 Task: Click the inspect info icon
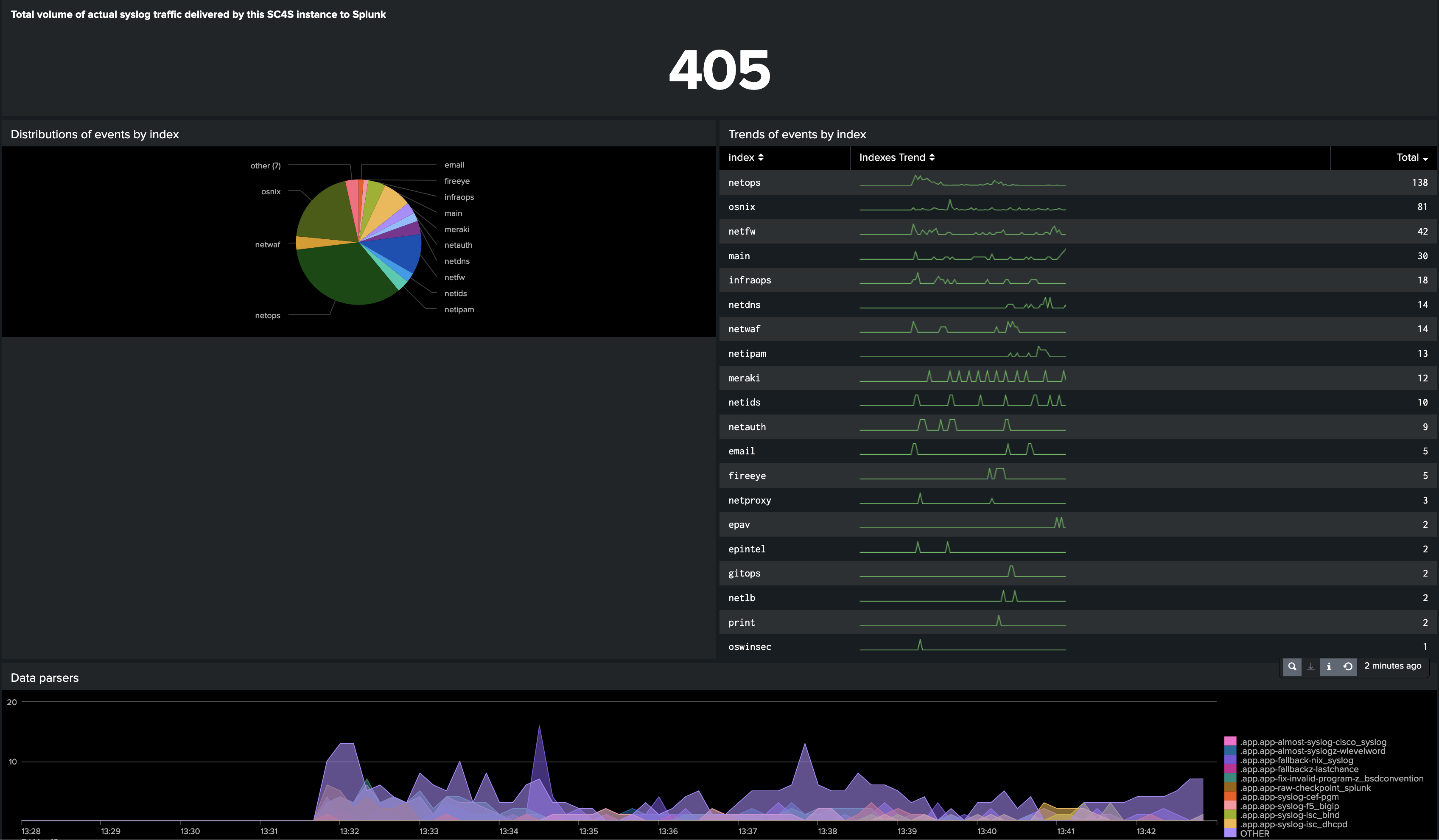coord(1329,666)
